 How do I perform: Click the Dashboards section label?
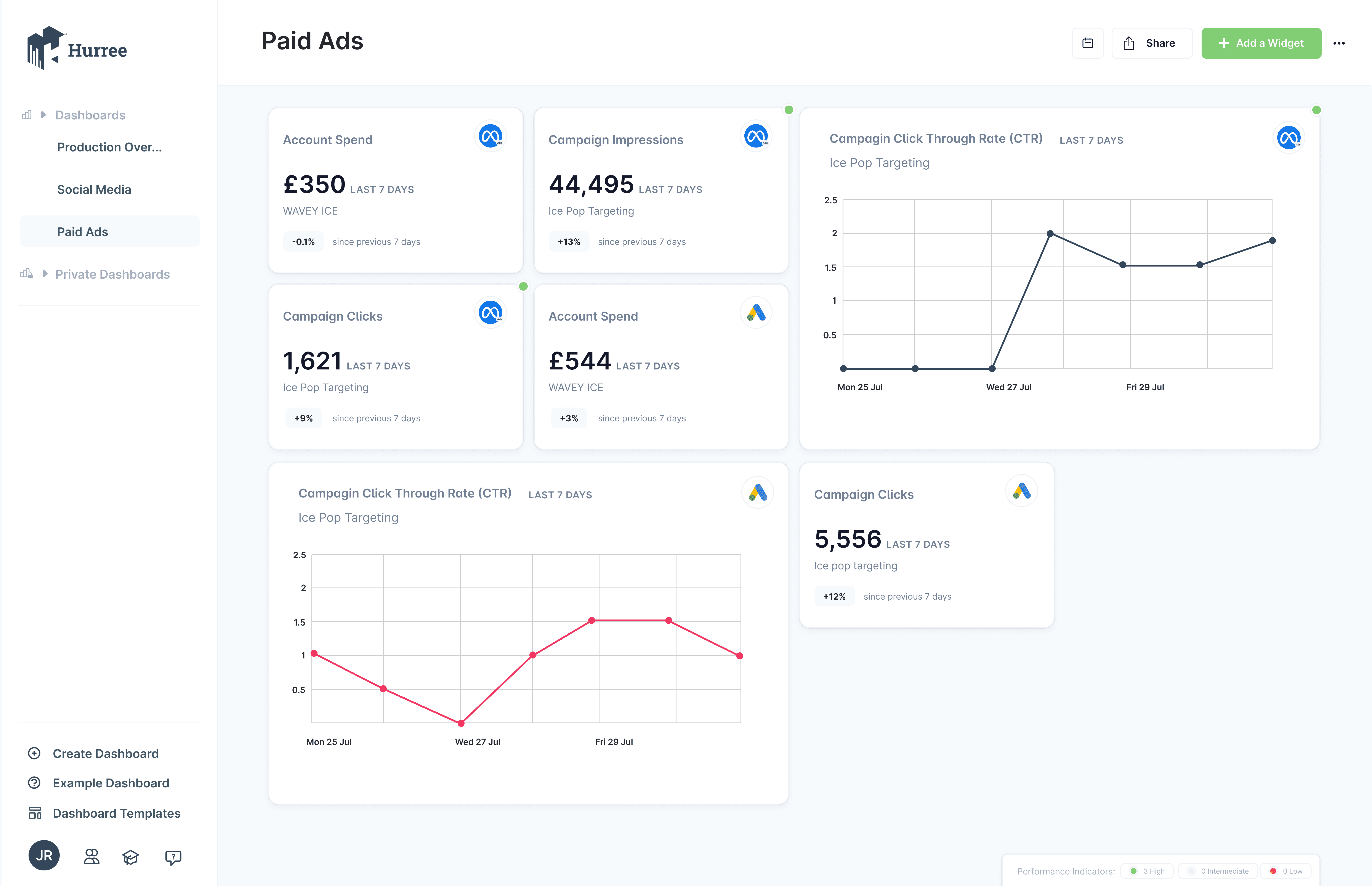point(90,115)
